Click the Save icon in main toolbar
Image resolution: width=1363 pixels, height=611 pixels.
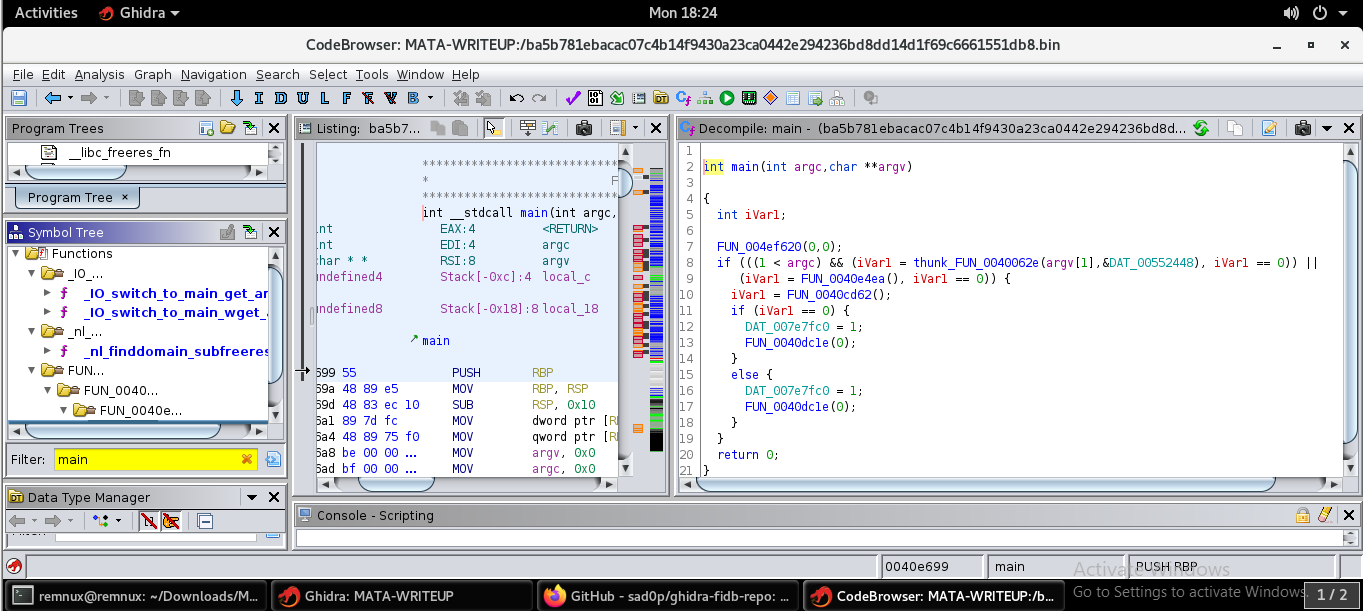click(x=18, y=98)
